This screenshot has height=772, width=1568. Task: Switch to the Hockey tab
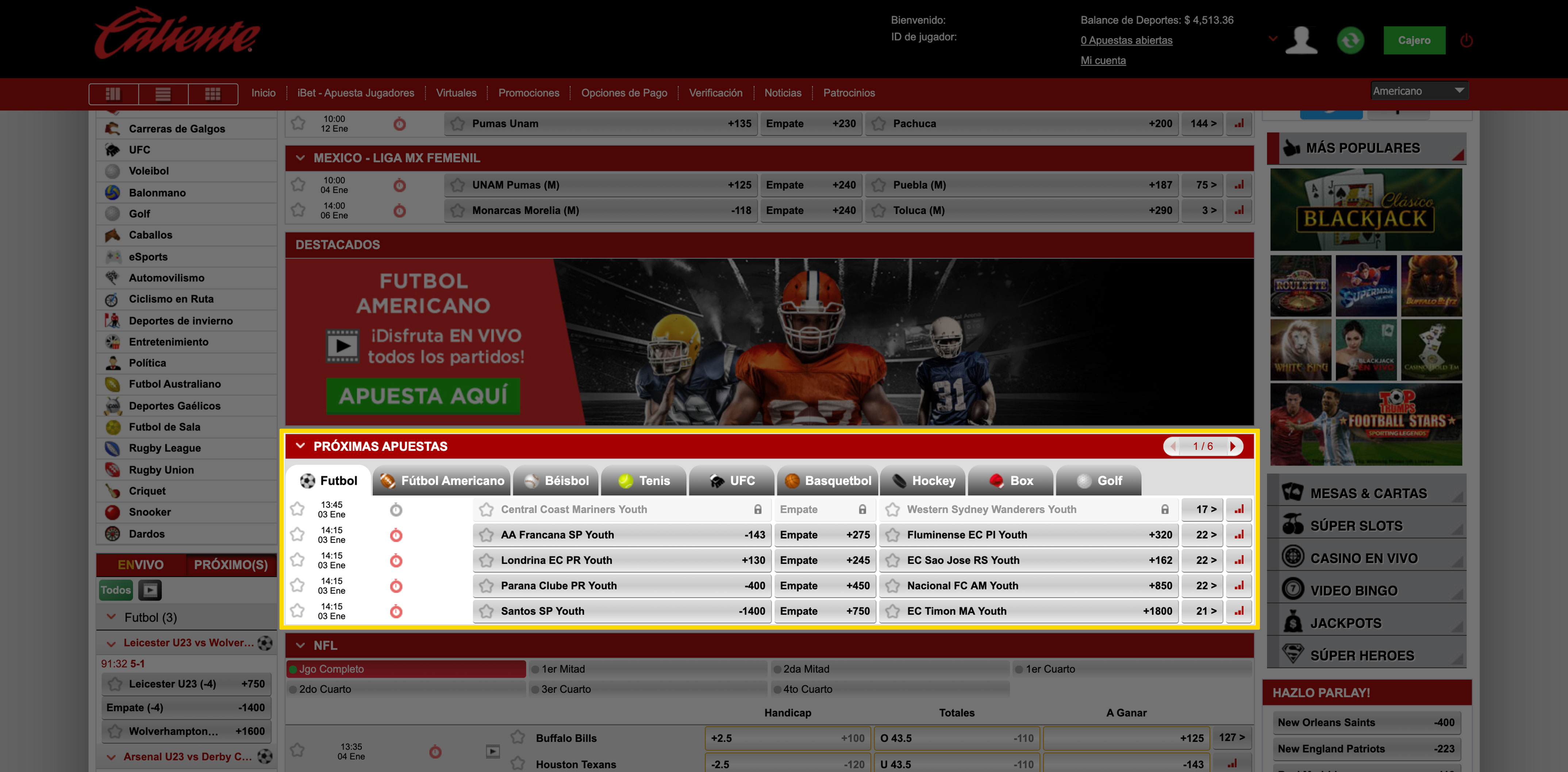pos(923,480)
